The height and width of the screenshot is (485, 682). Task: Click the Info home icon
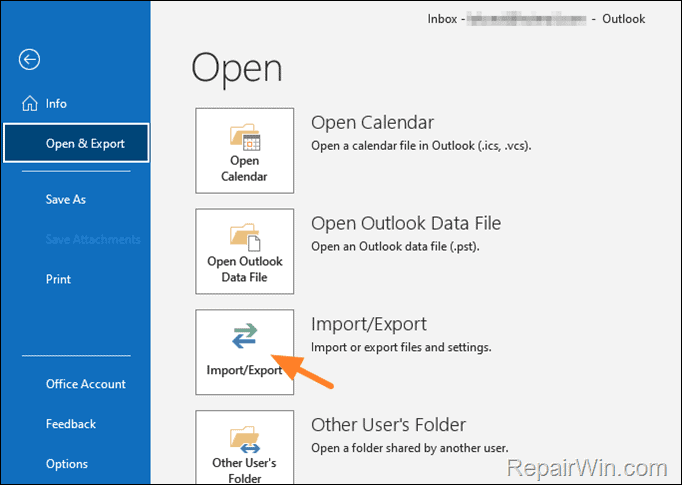coord(30,104)
